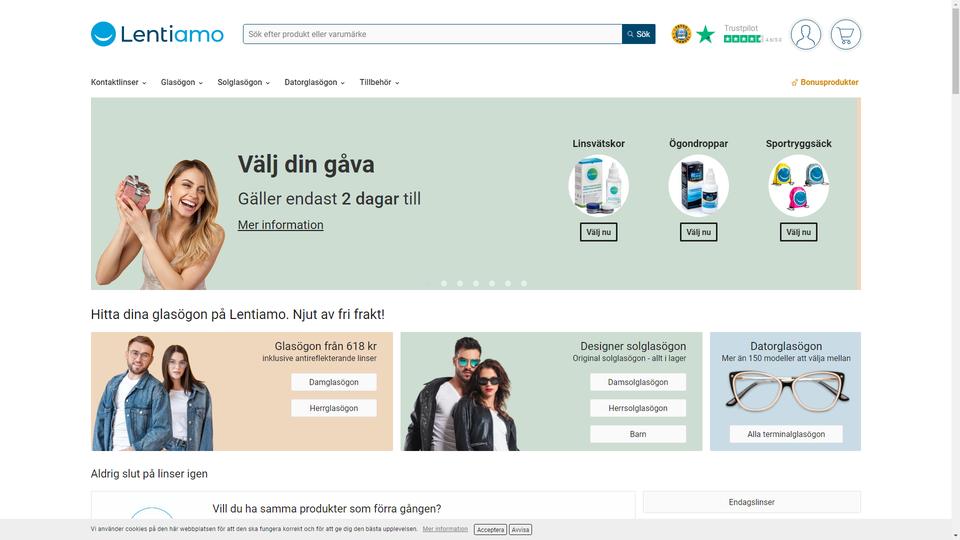Open the Datorglasögon menu

[x=315, y=82]
